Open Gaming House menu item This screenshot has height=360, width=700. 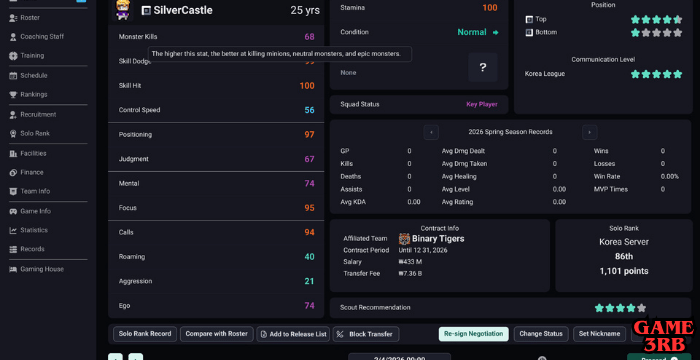click(42, 269)
